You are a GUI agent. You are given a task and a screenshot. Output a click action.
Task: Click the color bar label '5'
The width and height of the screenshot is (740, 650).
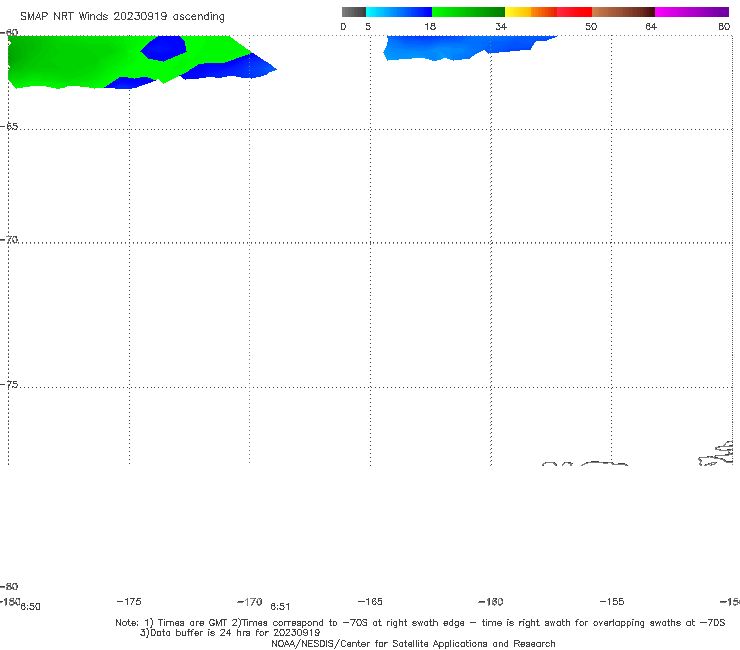pyautogui.click(x=368, y=27)
